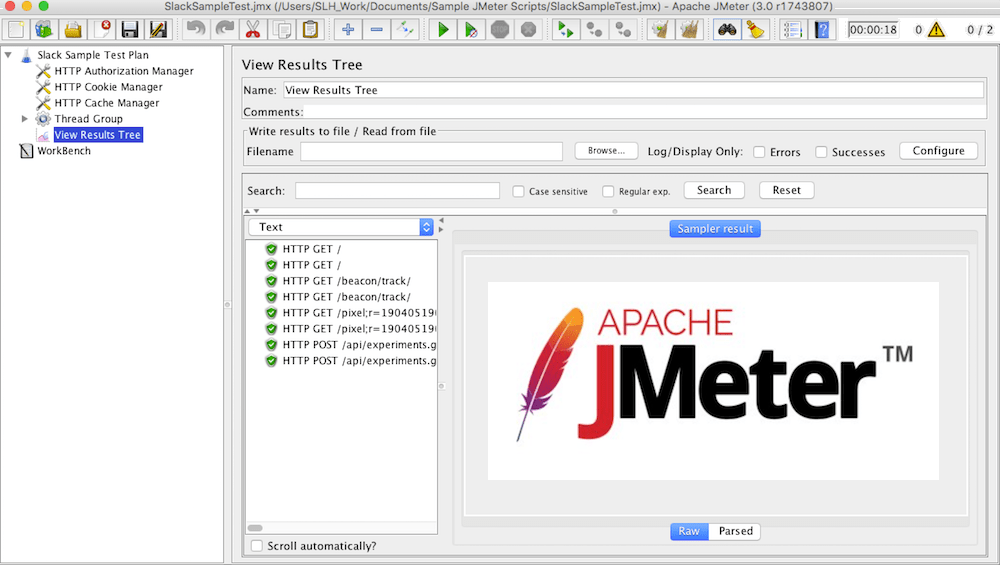Save the test plan with floppy icon
This screenshot has width=1000, height=565.
pyautogui.click(x=130, y=29)
